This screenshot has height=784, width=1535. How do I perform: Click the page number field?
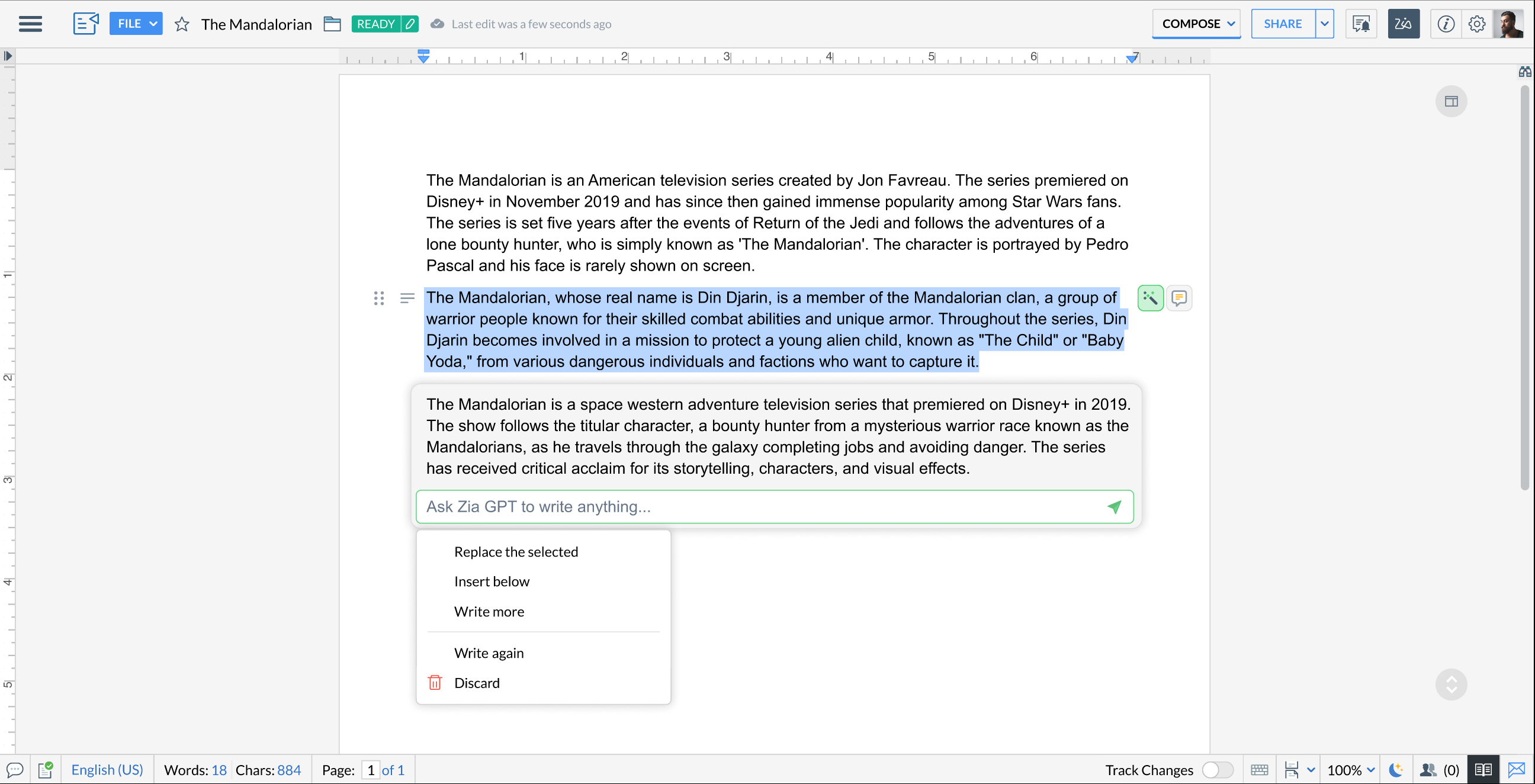(x=371, y=770)
